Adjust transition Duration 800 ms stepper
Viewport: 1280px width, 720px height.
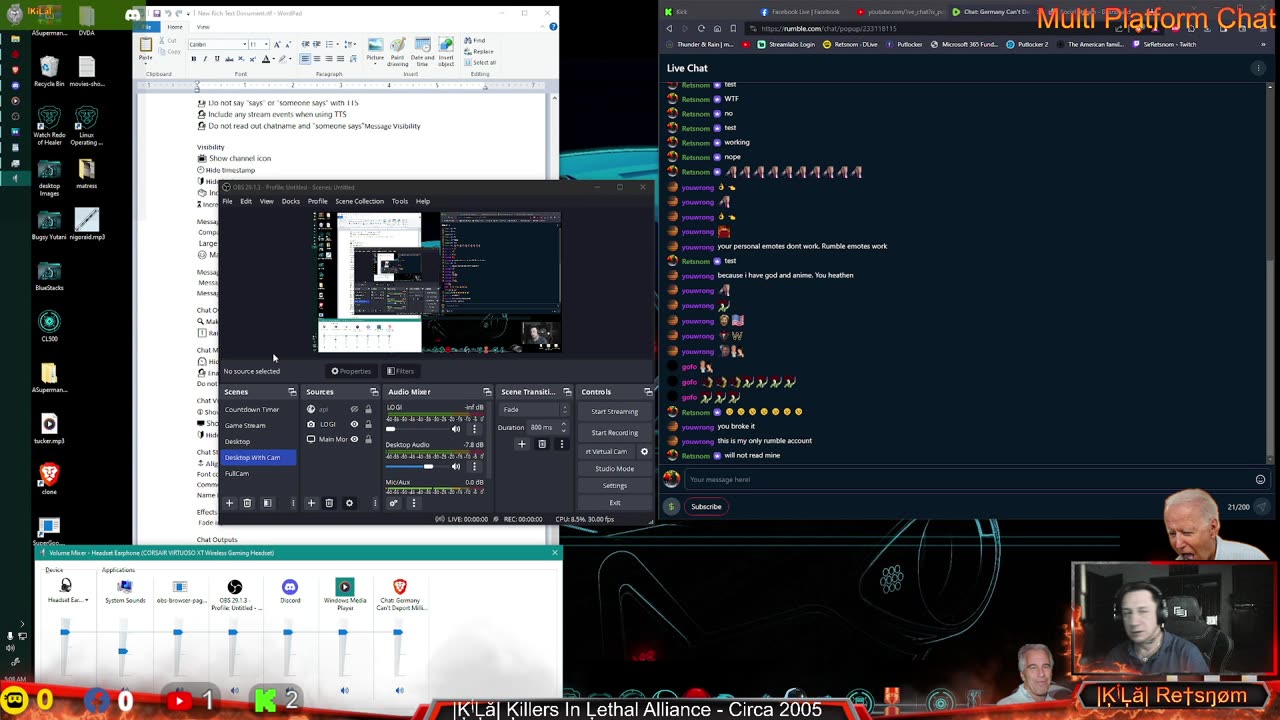pos(564,427)
